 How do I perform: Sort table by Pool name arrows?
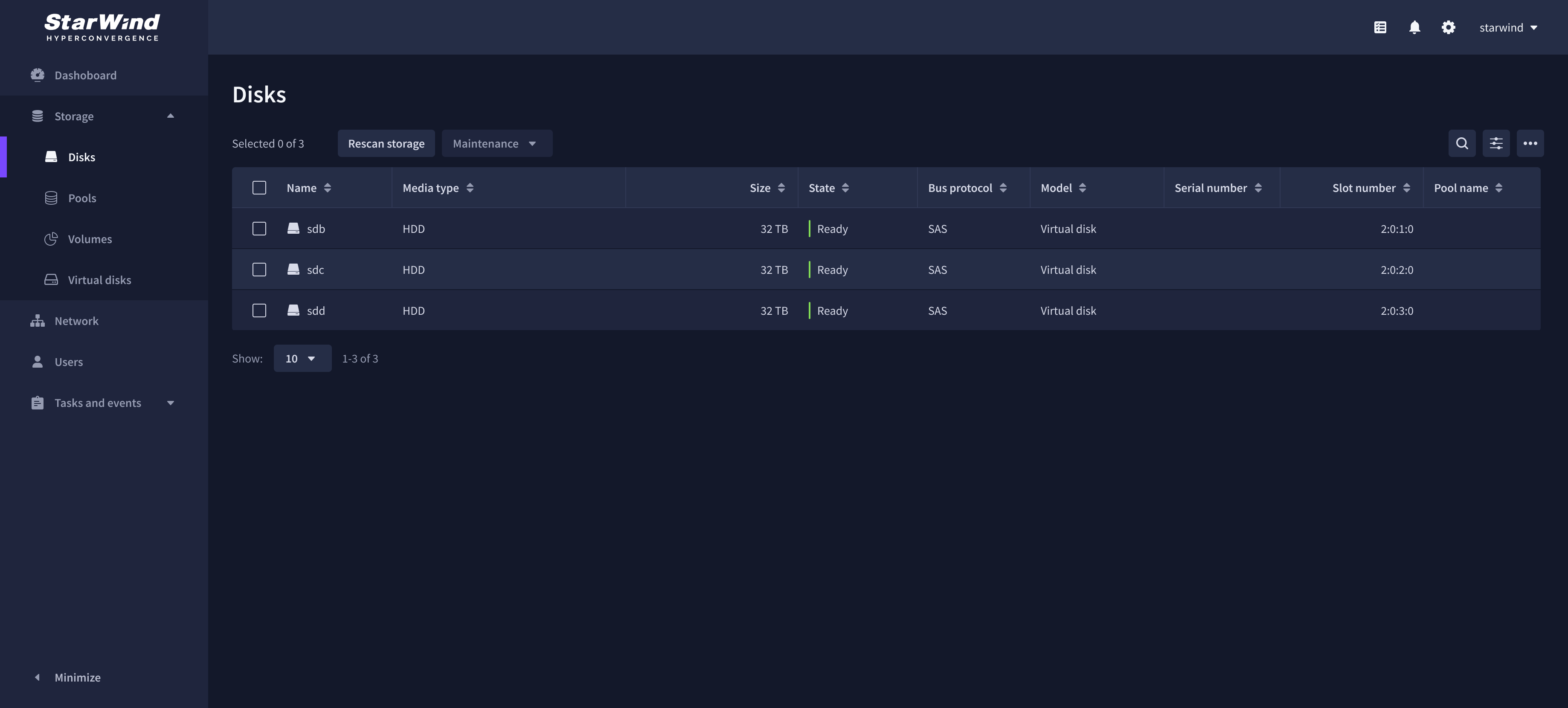[1498, 188]
